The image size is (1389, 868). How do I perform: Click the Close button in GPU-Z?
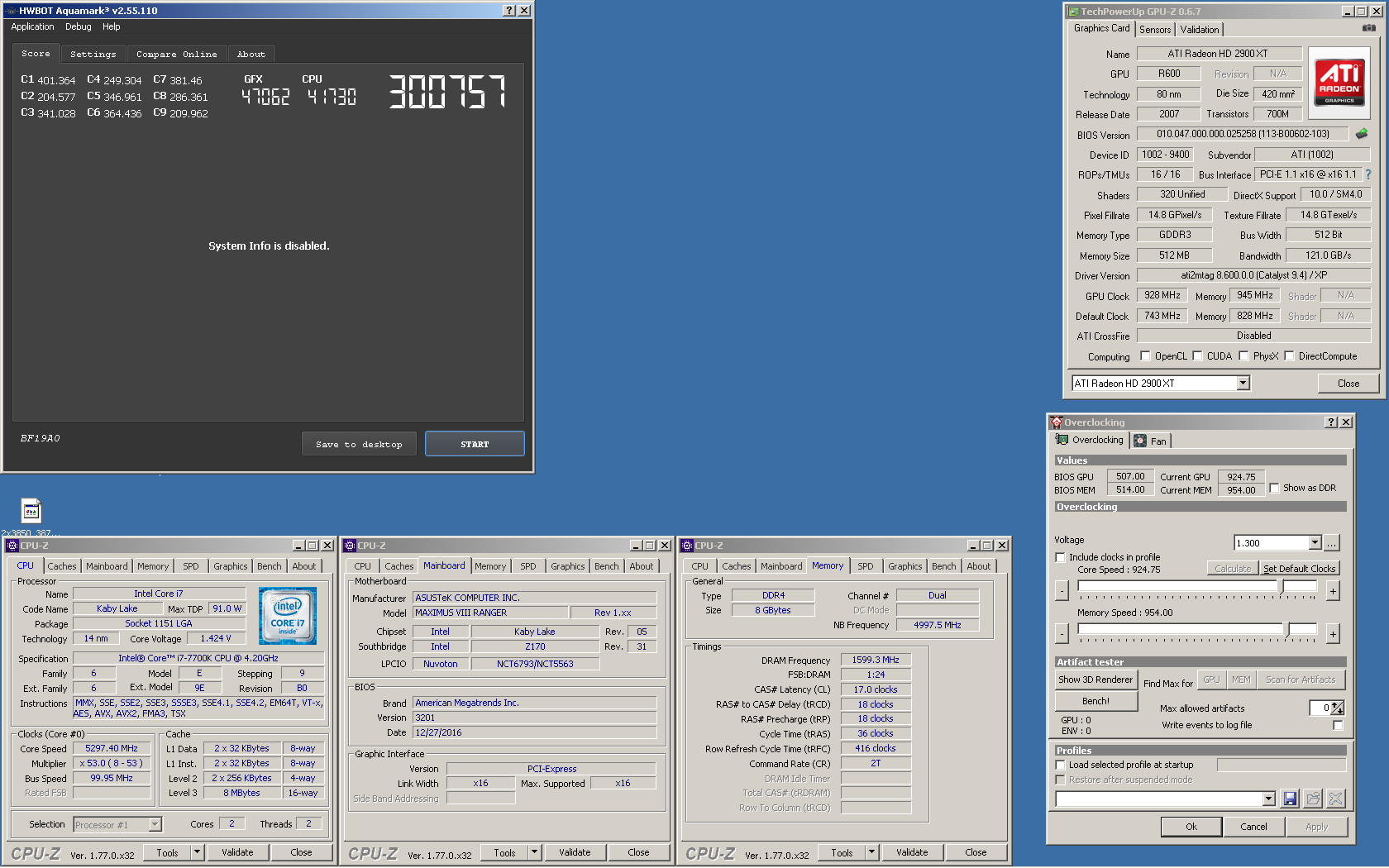[1348, 383]
